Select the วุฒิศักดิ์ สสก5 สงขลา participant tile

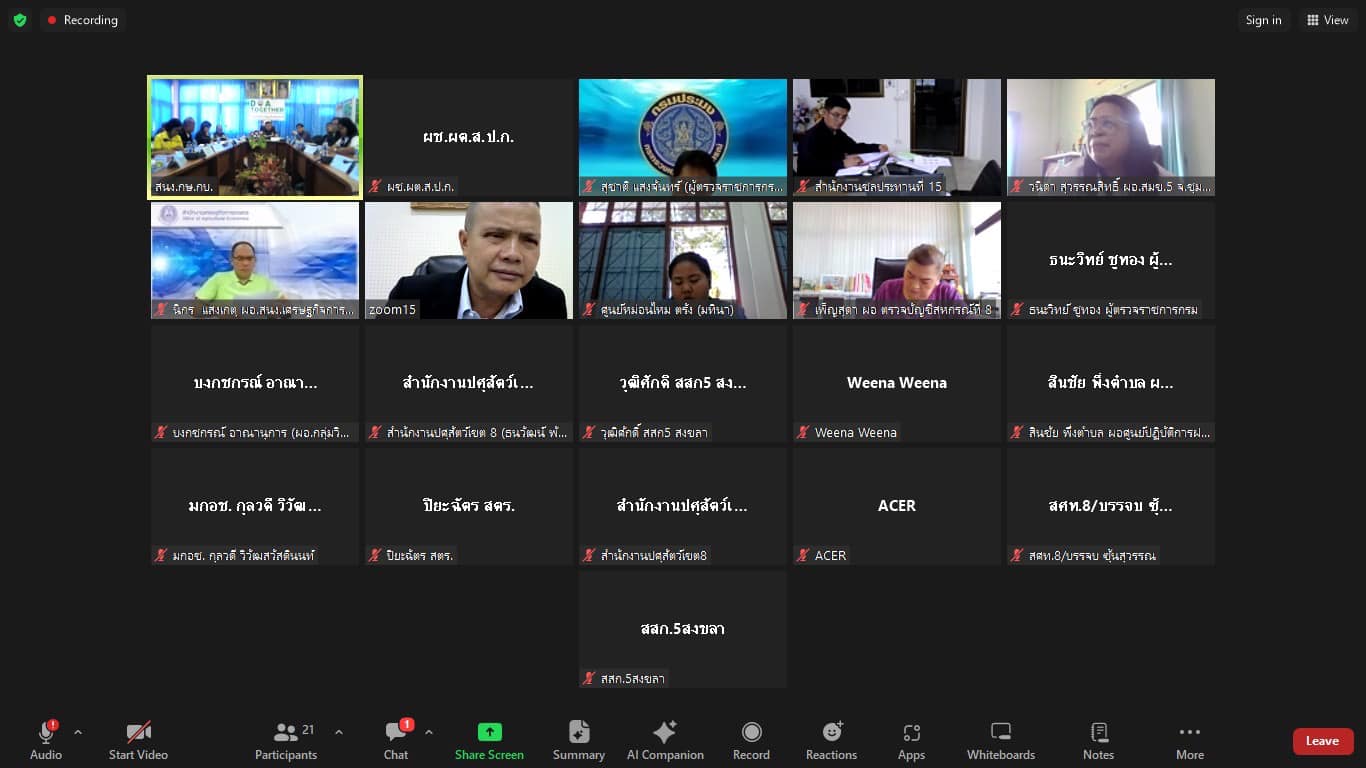[x=683, y=383]
